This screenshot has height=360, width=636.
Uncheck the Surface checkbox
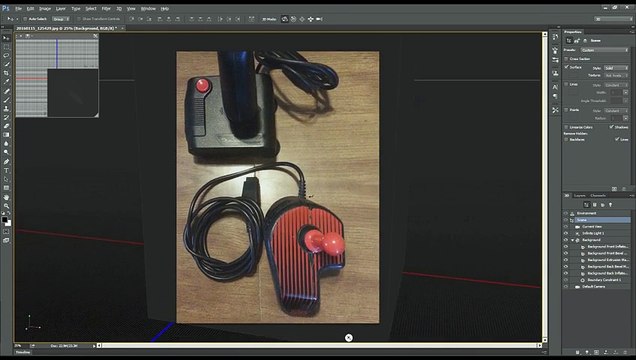(x=566, y=67)
